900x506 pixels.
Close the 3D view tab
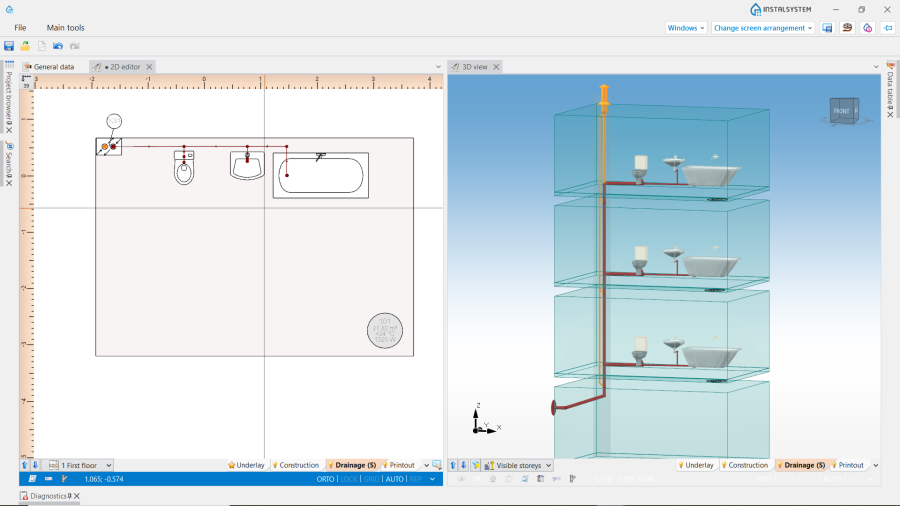click(496, 67)
